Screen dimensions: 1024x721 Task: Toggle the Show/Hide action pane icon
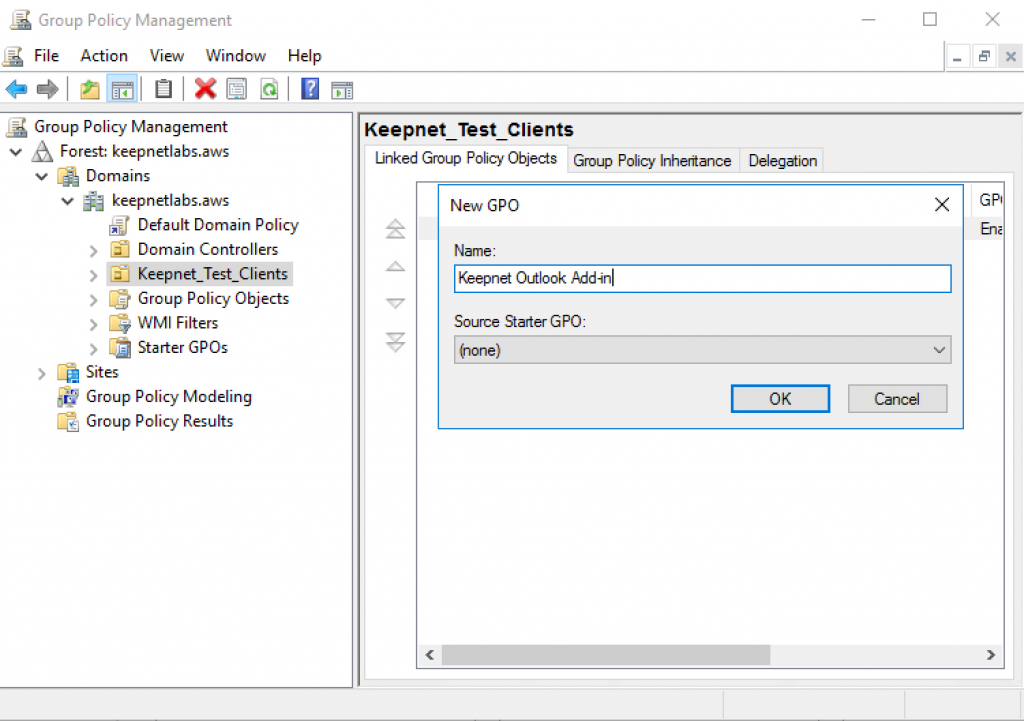point(342,90)
